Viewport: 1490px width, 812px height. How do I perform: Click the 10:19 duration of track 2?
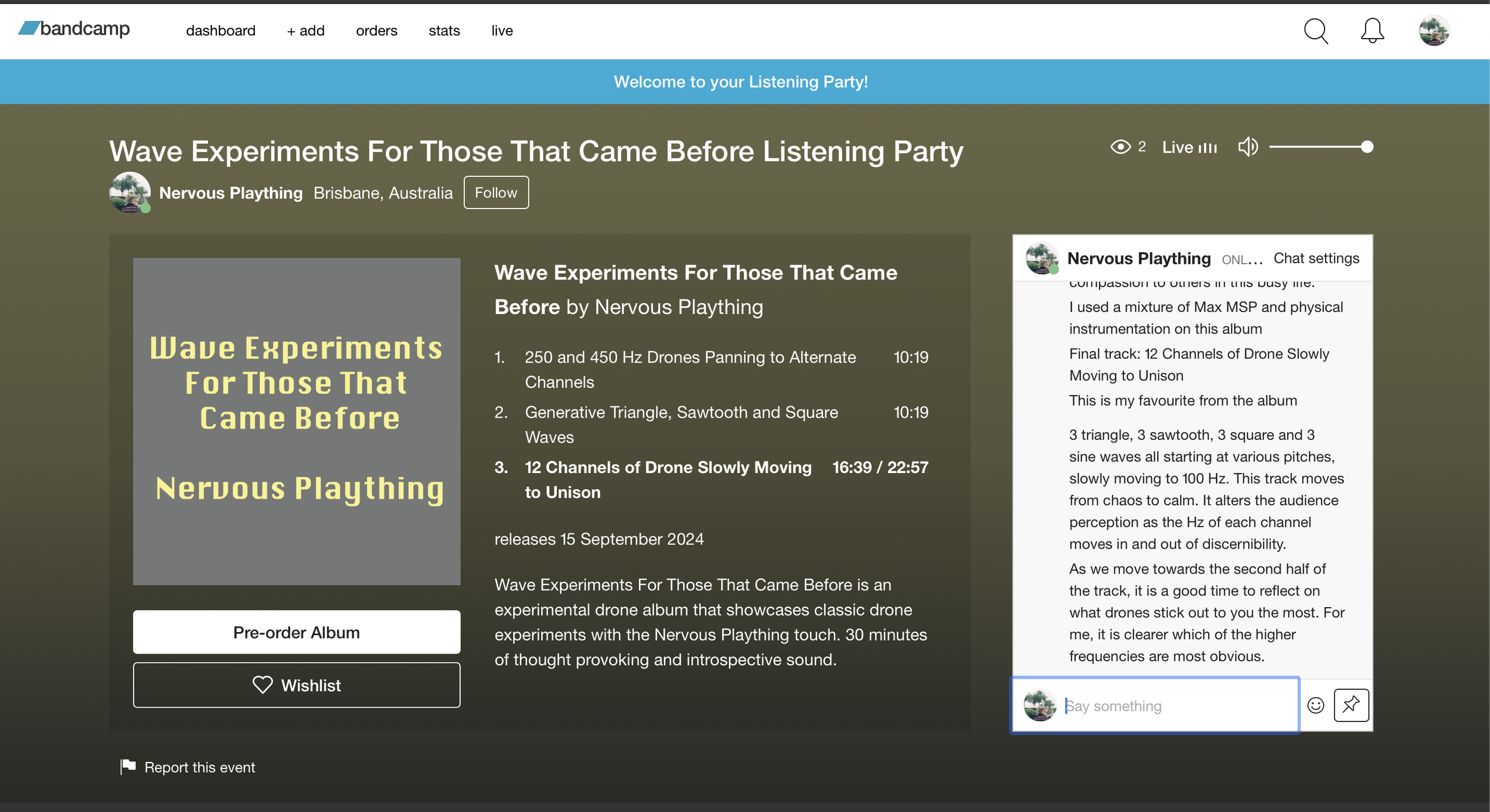(911, 412)
